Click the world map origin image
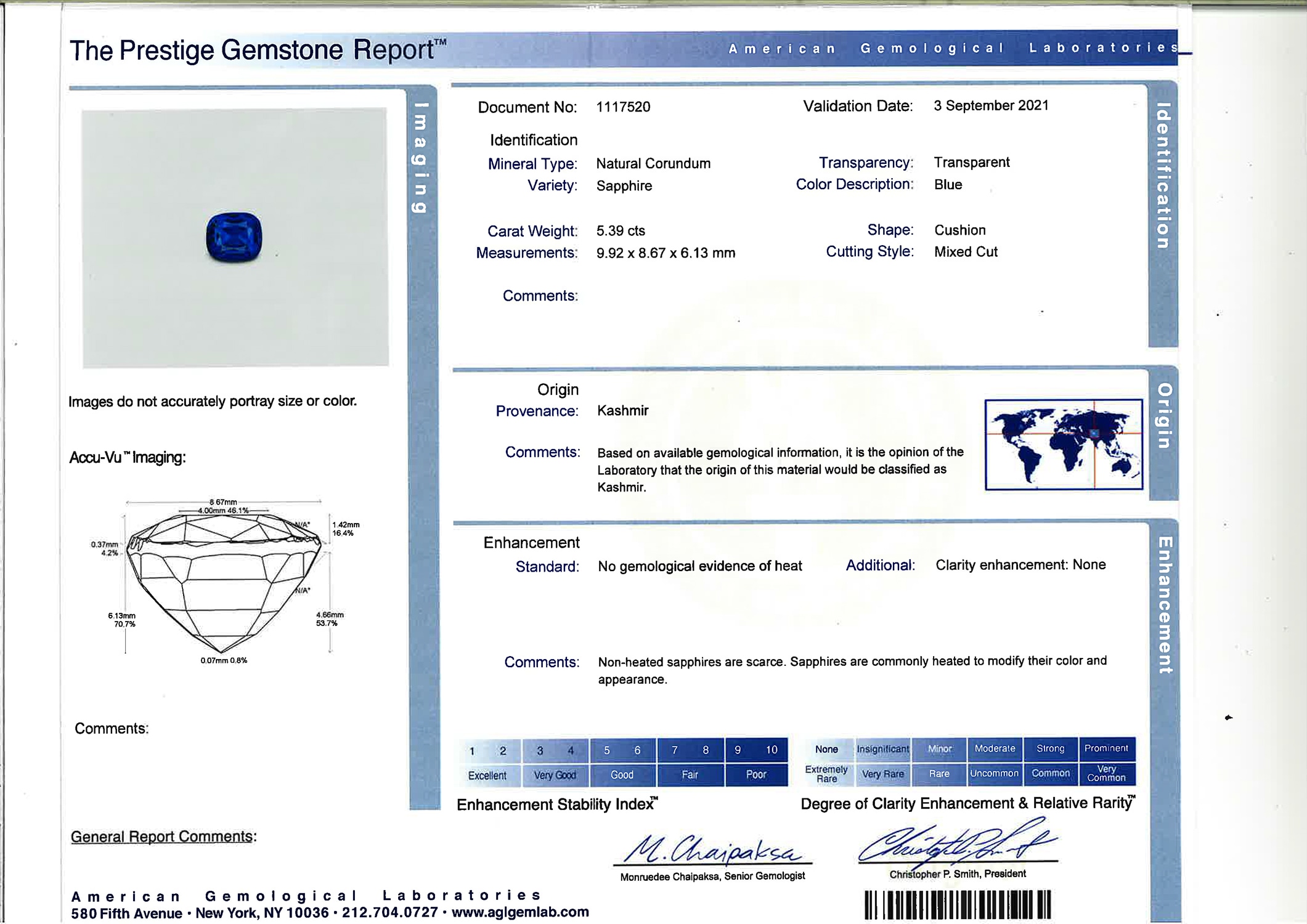Viewport: 1307px width, 924px height. [1063, 444]
